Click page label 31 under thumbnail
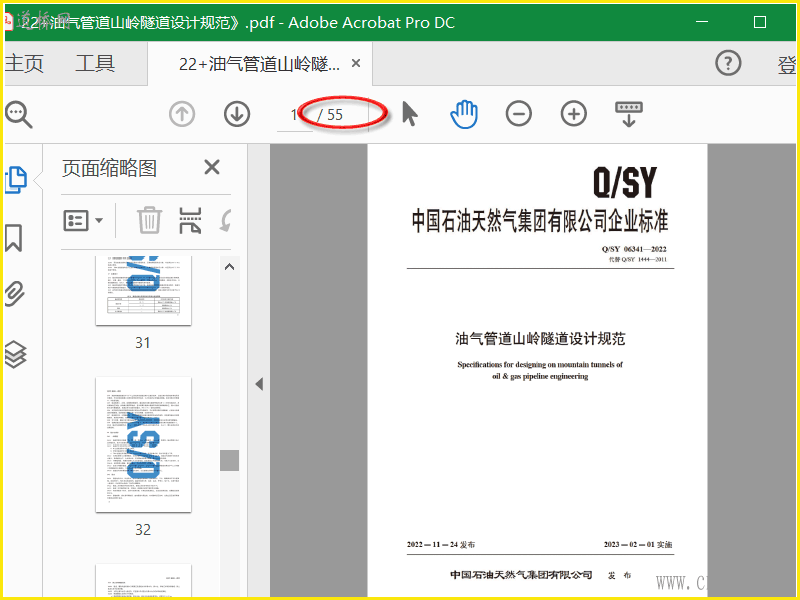800x600 pixels. (143, 342)
